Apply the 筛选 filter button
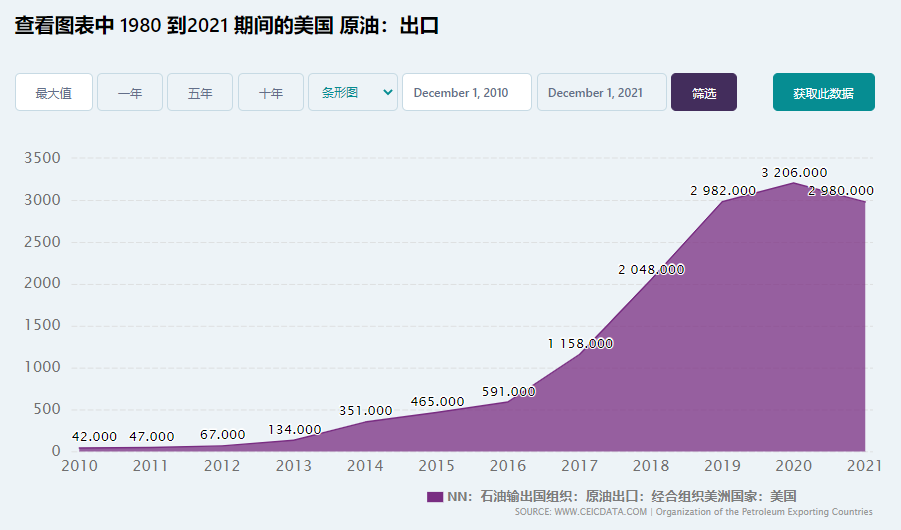This screenshot has width=901, height=530. [x=704, y=92]
